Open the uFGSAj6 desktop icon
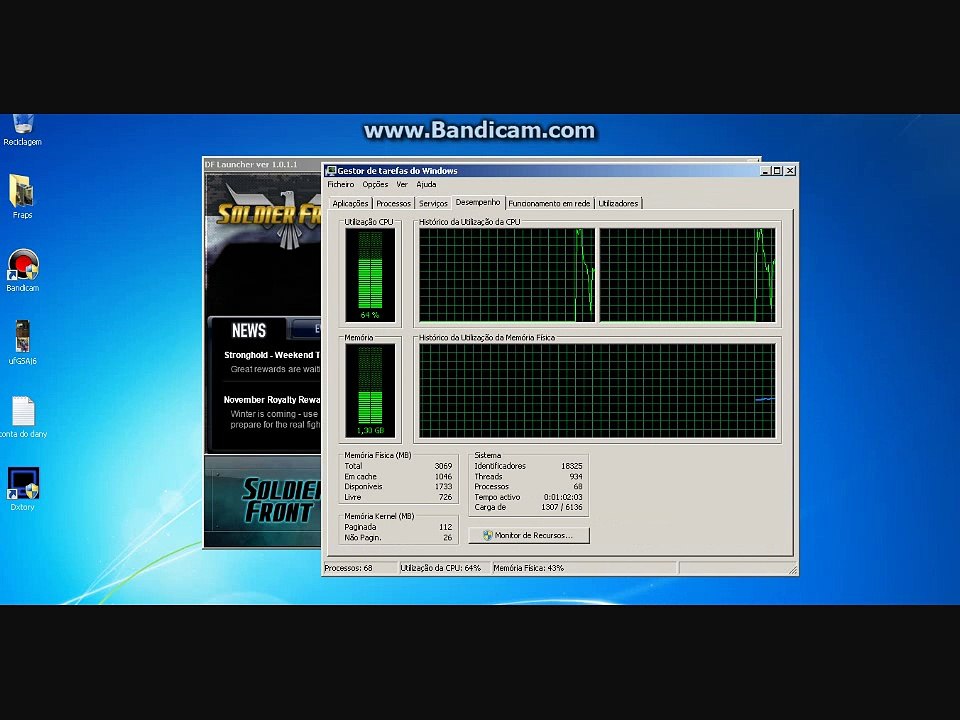Viewport: 960px width, 720px height. coord(23,343)
